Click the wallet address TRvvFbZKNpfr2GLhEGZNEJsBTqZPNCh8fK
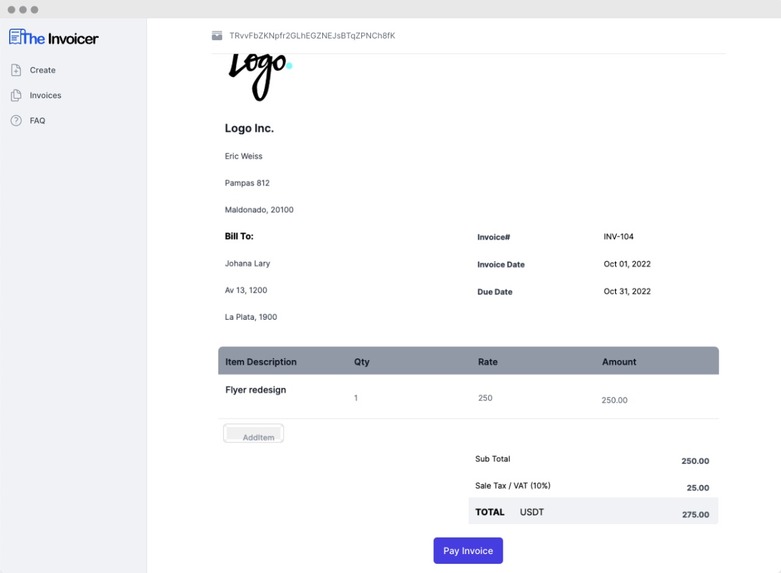Image resolution: width=781 pixels, height=573 pixels. click(312, 35)
